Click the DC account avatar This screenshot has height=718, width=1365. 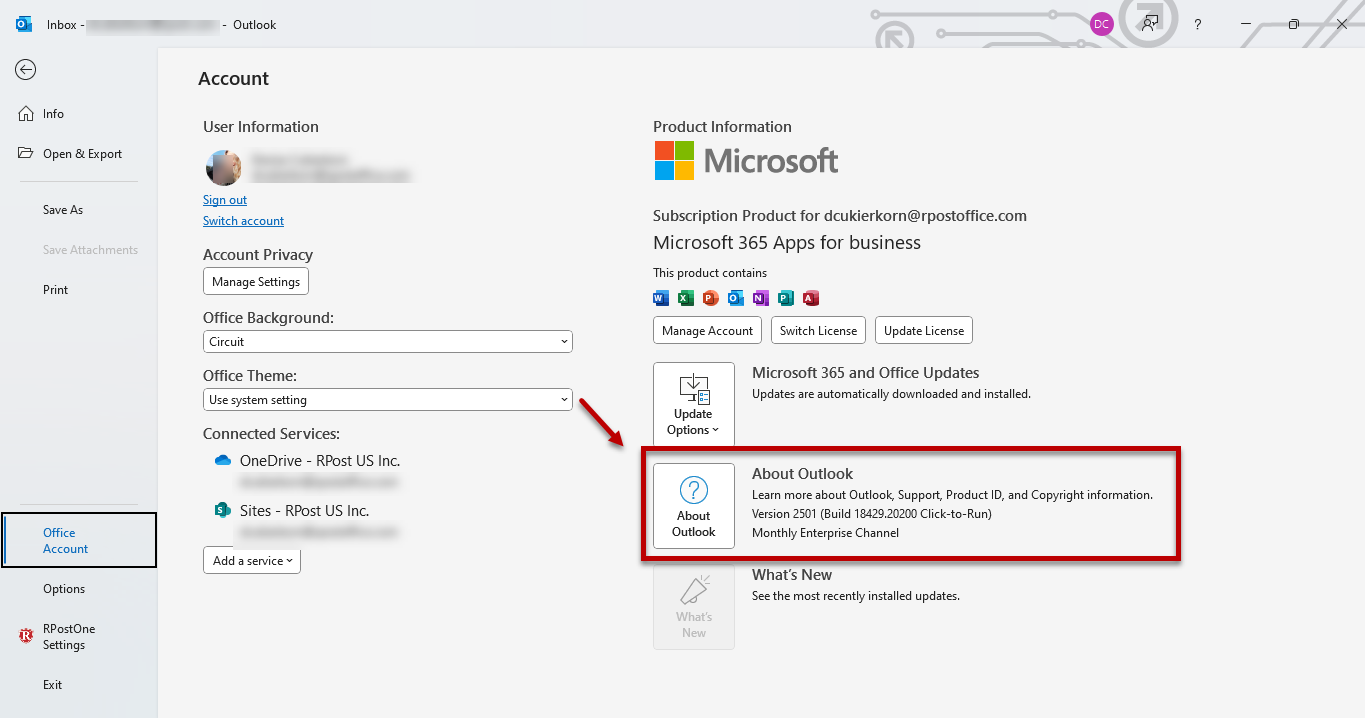(1101, 24)
